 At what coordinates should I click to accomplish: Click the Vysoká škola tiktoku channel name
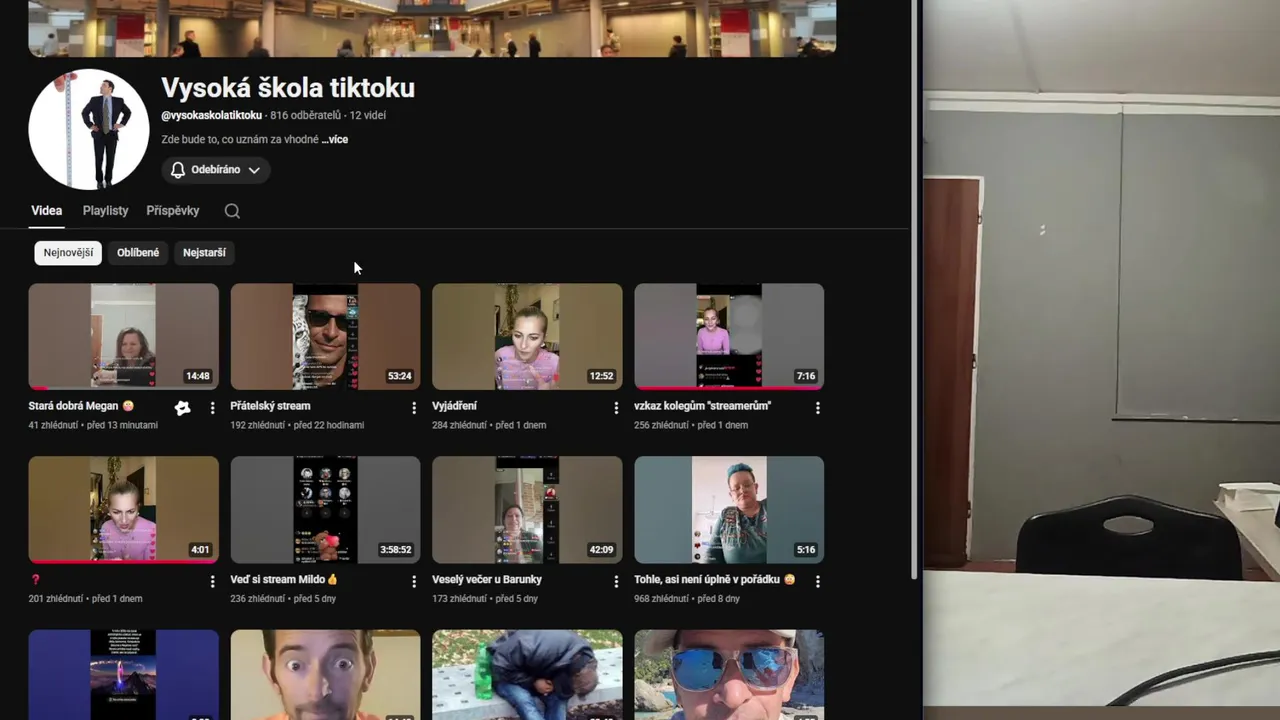288,88
